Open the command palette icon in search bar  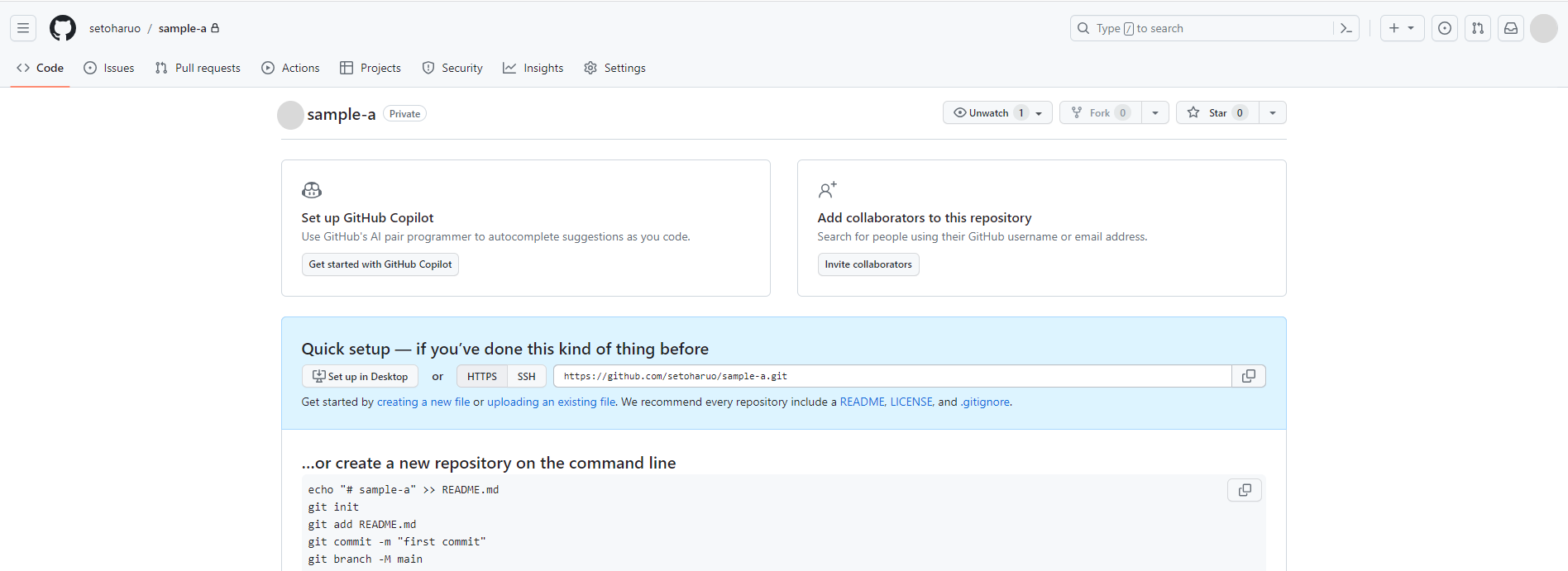tap(1346, 28)
